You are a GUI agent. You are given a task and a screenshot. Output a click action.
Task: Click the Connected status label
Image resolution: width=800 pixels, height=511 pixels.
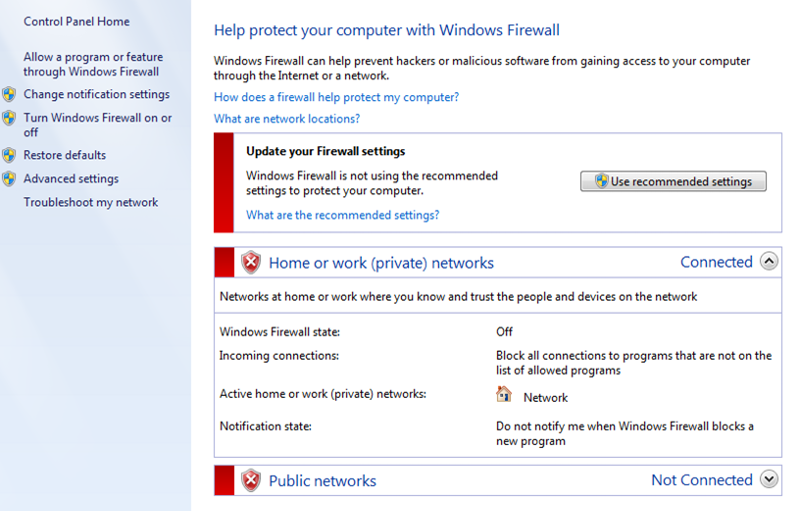click(x=716, y=262)
